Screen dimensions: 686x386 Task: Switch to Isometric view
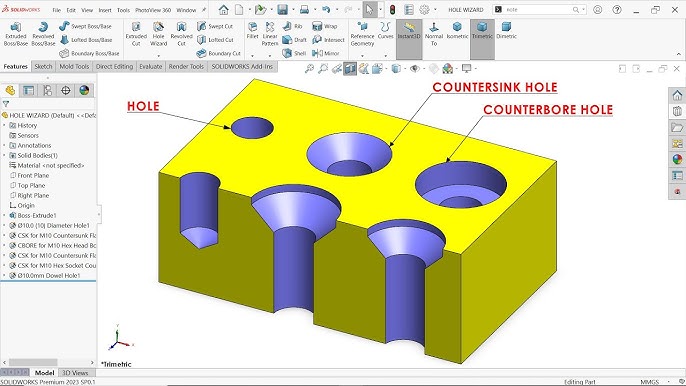(457, 31)
